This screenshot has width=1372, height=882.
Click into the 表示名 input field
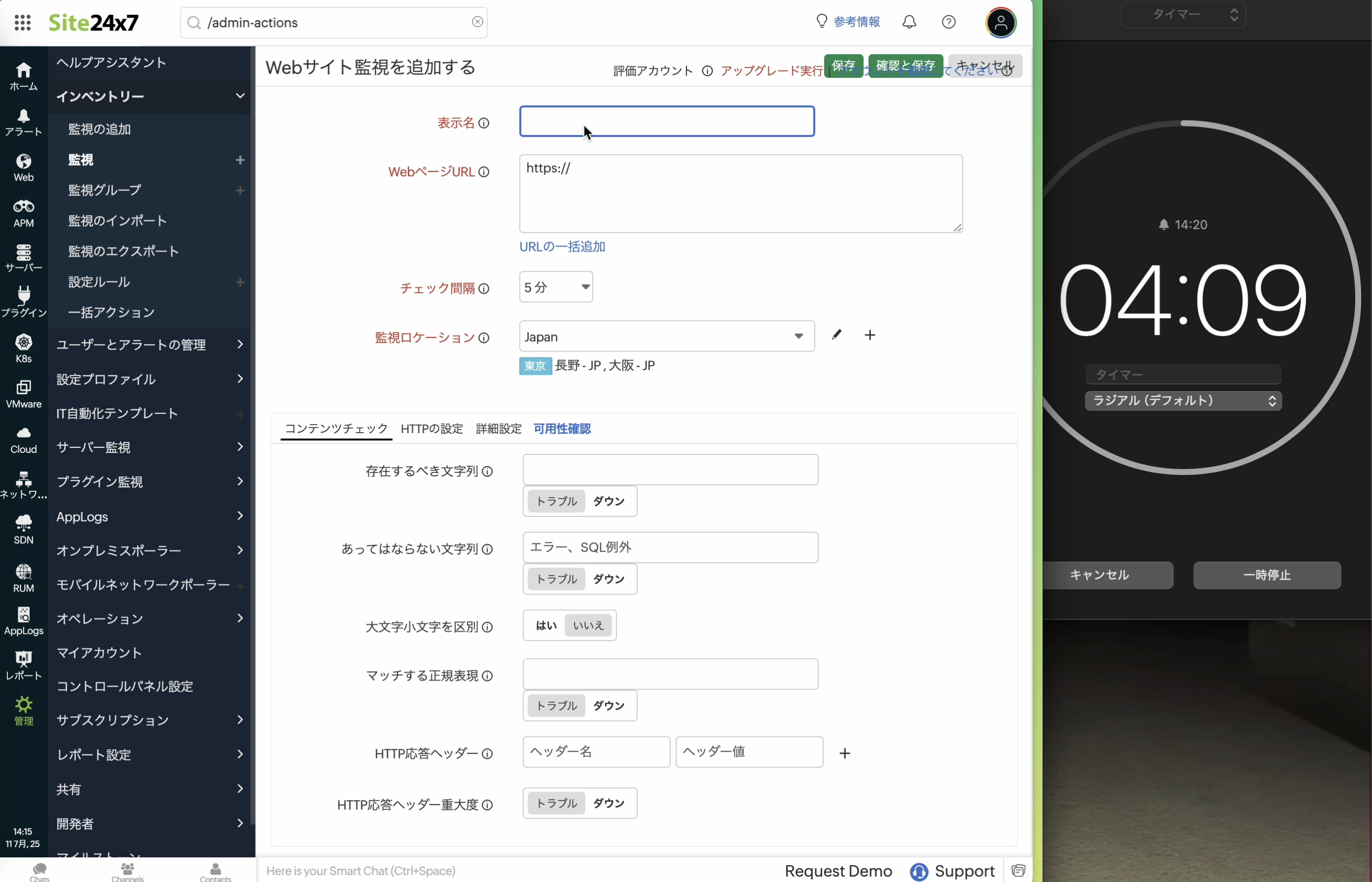[x=666, y=121]
